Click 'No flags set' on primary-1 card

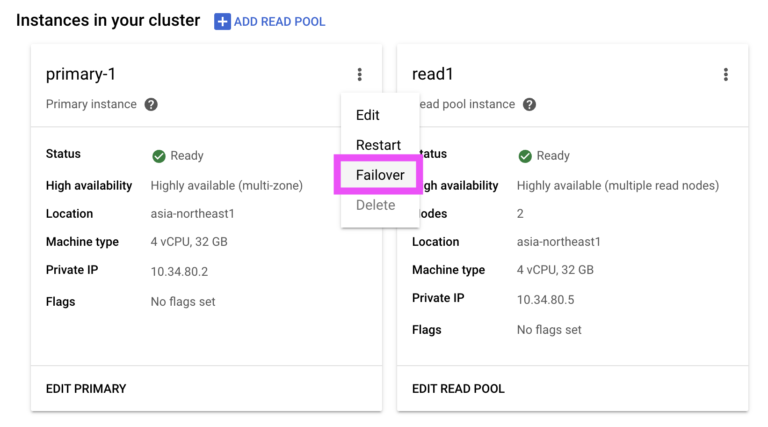pyautogui.click(x=183, y=302)
